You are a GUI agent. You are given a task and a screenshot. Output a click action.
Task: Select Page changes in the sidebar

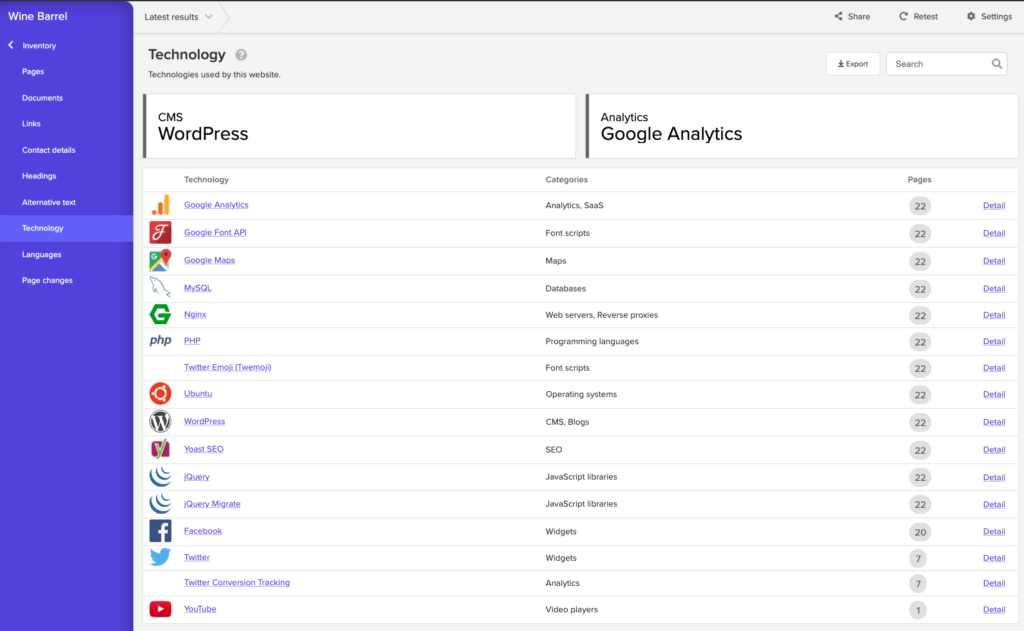tap(47, 280)
